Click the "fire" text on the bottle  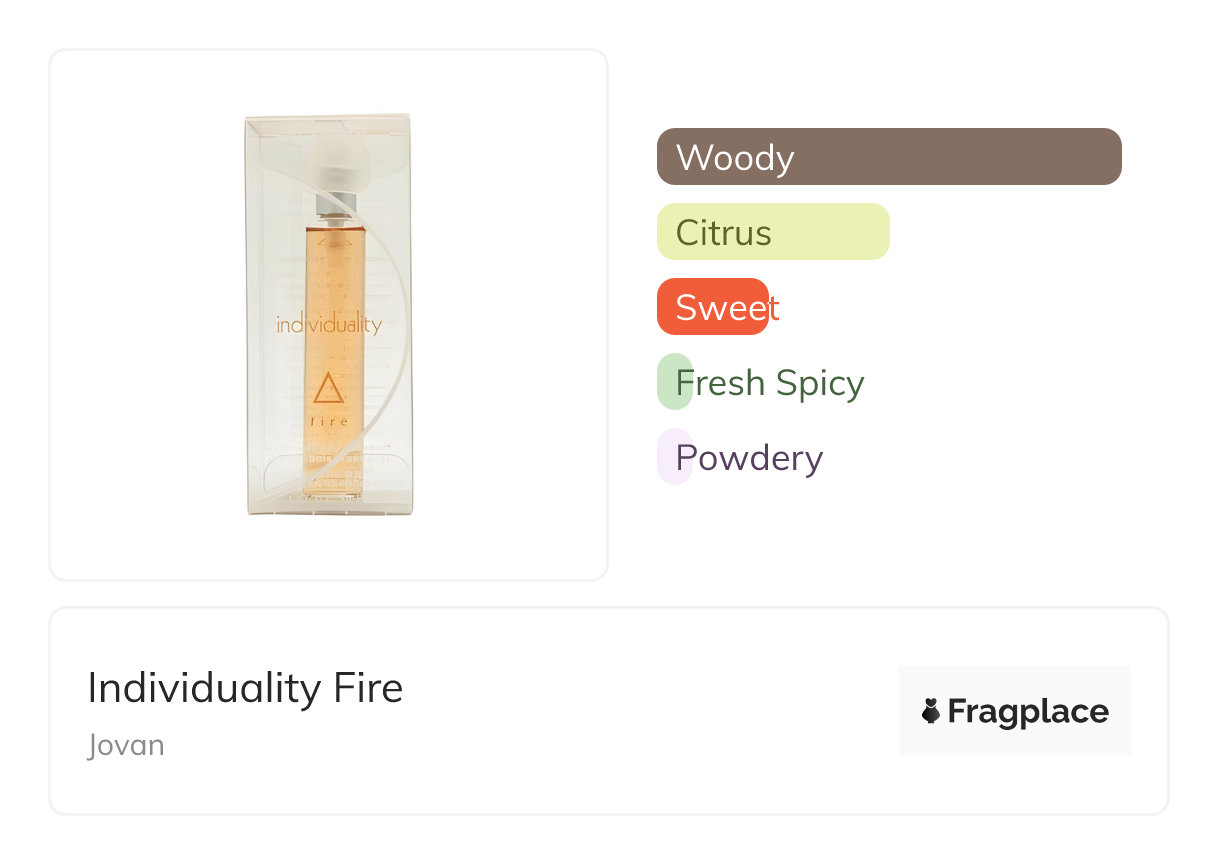[x=330, y=421]
